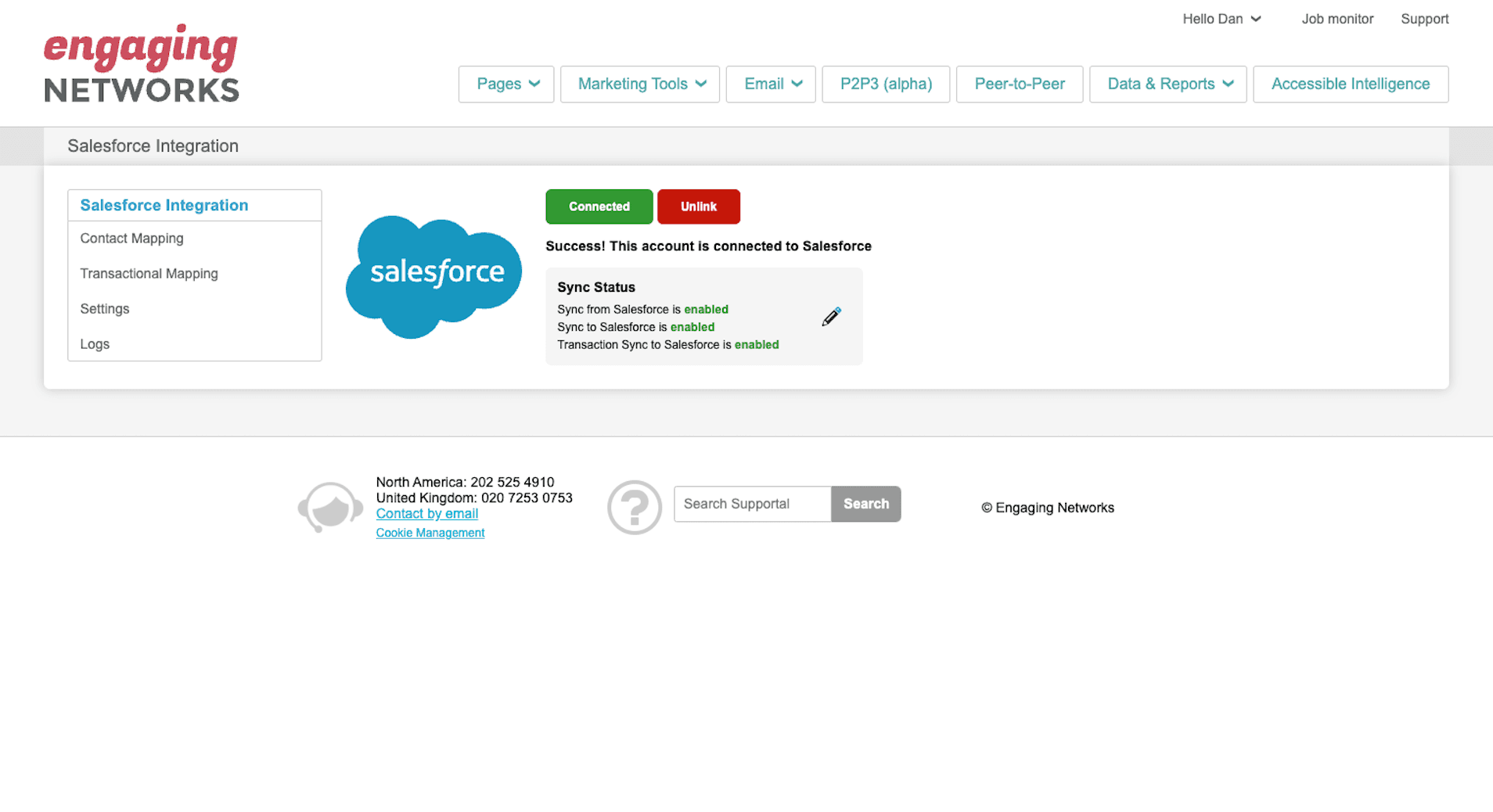The image size is (1493, 812).
Task: Go to P2P3 (alpha)
Action: click(886, 84)
